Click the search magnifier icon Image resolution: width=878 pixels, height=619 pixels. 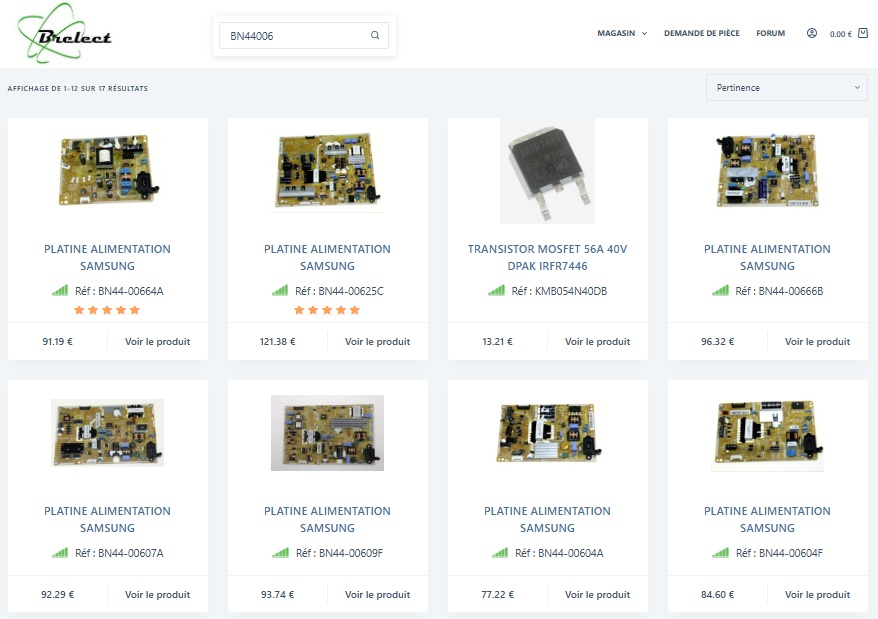(375, 35)
